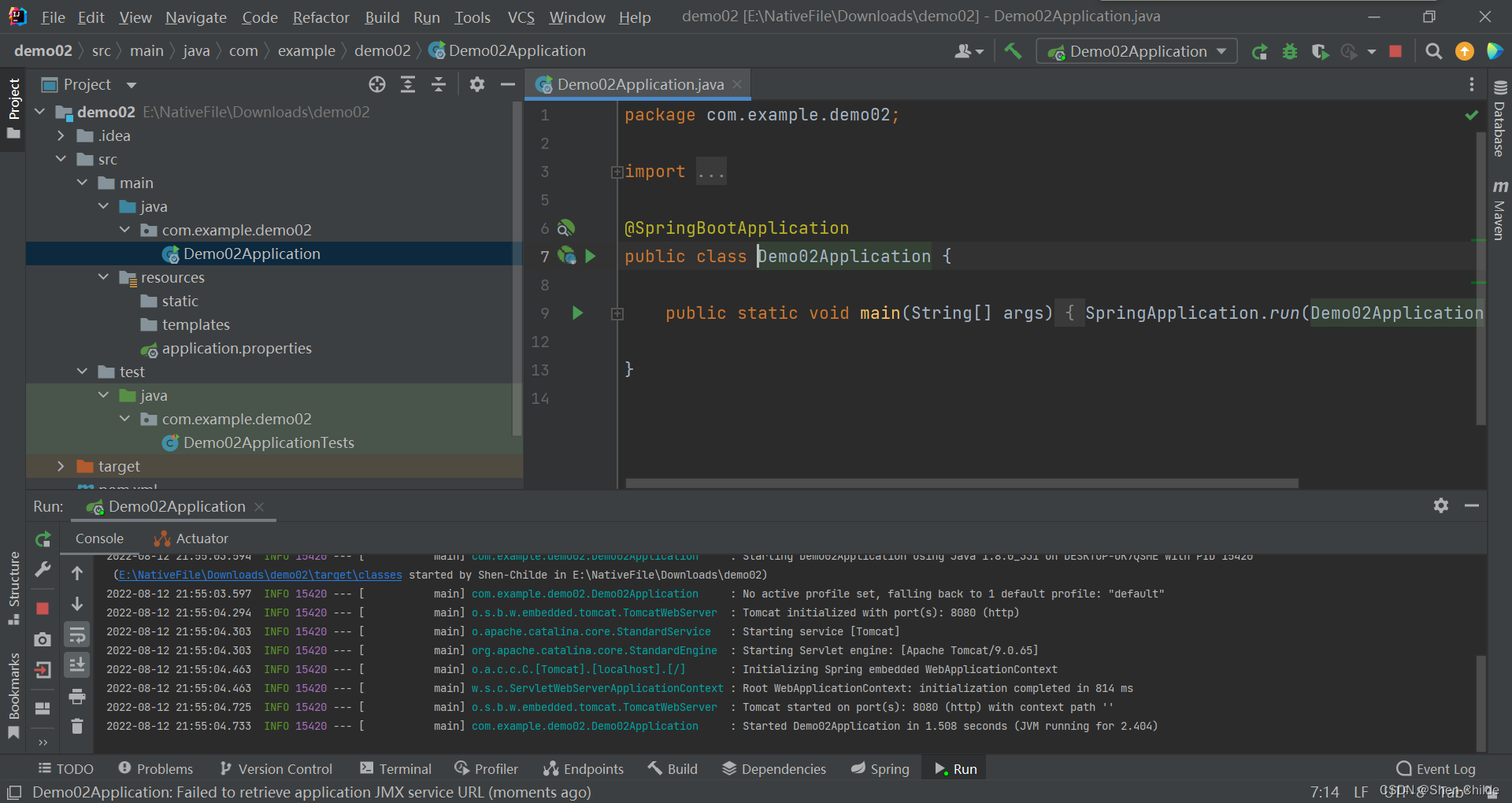This screenshot has width=1512, height=803.
Task: Click run gutter icon on line 9
Action: click(577, 313)
